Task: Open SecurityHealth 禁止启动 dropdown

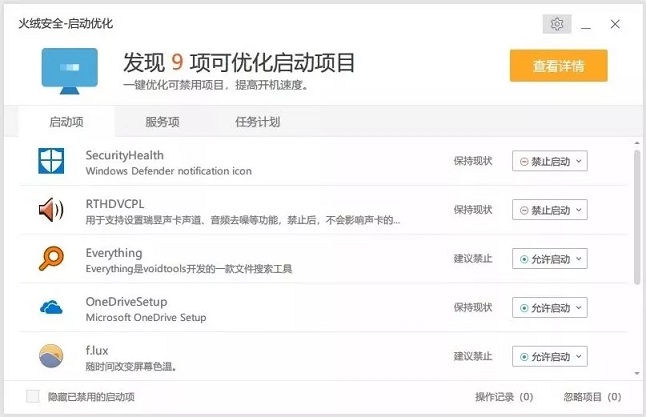Action: click(x=549, y=162)
